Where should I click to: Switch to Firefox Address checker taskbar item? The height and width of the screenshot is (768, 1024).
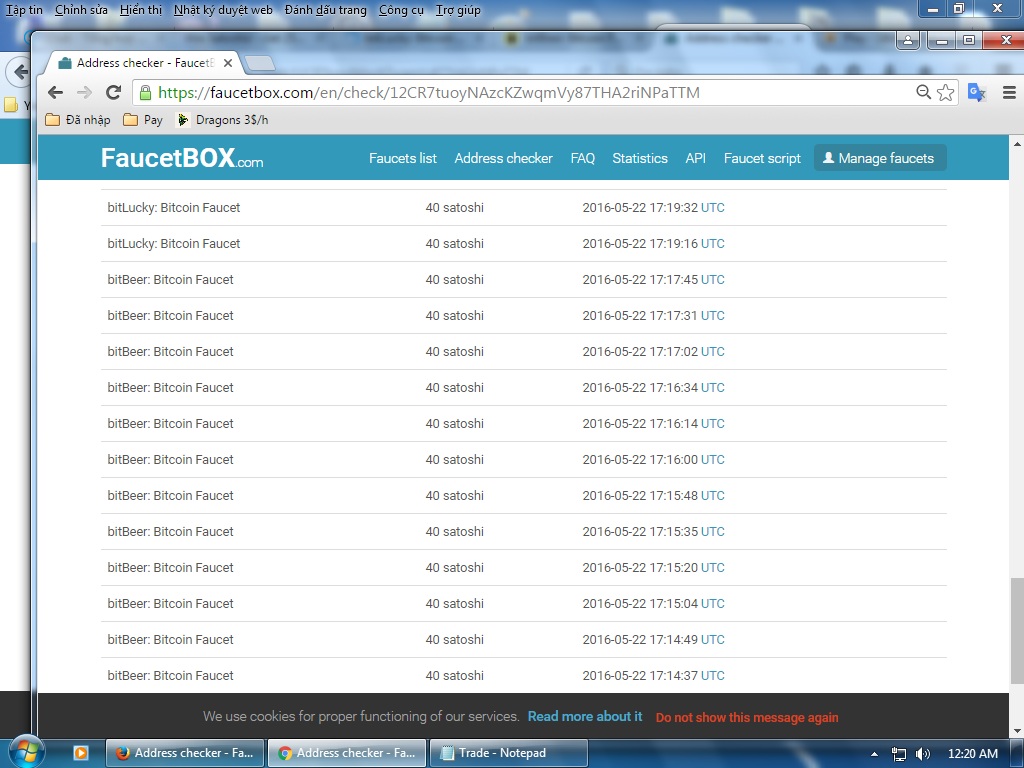point(185,753)
